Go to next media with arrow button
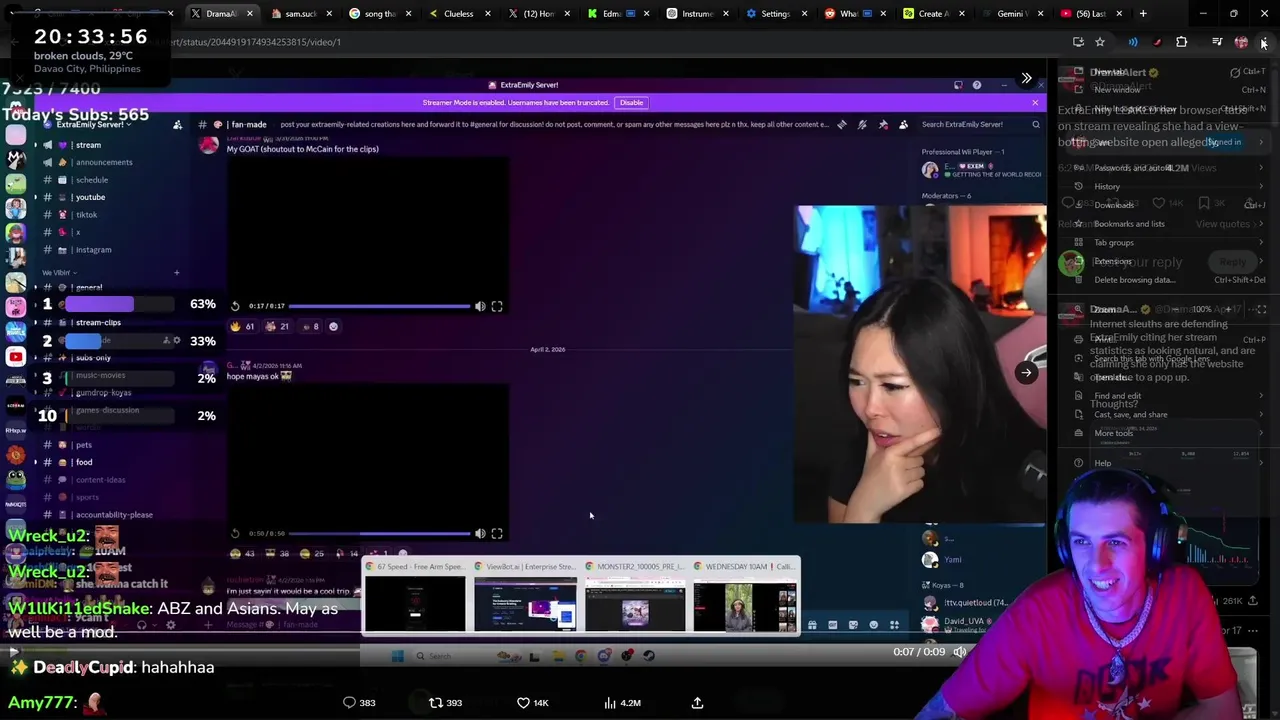 (x=1026, y=373)
